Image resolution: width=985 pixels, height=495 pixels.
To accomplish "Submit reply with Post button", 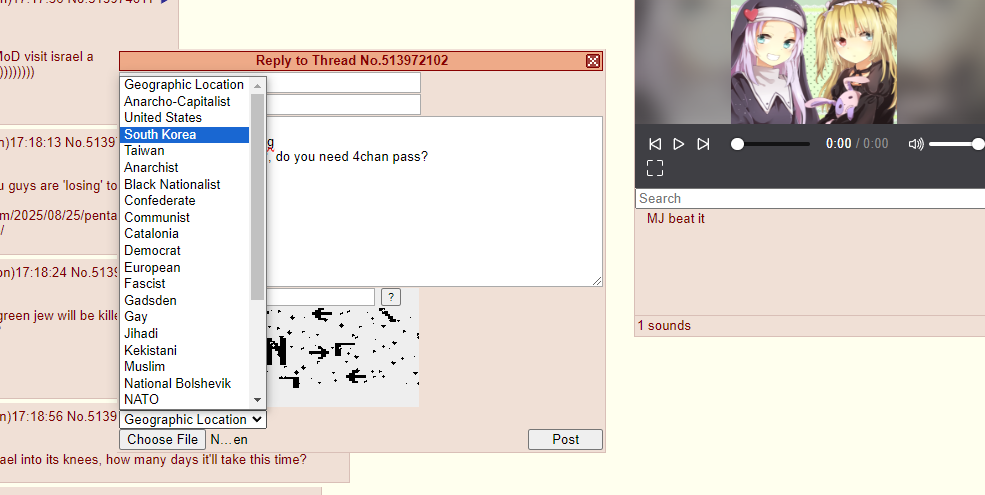I will pyautogui.click(x=565, y=440).
